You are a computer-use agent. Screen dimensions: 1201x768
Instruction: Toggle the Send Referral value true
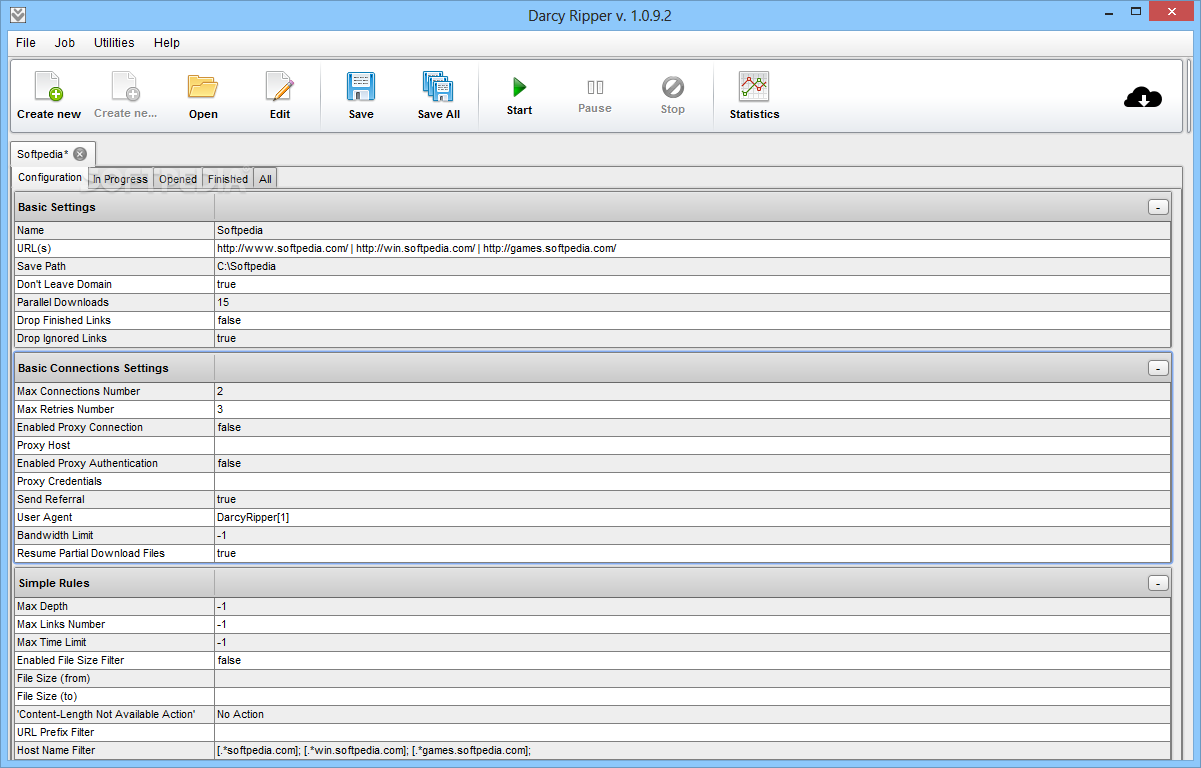point(692,499)
